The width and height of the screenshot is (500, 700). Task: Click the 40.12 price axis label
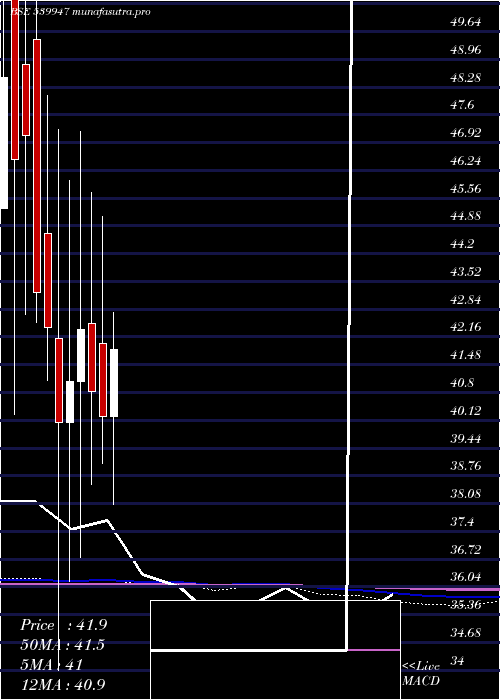(466, 411)
